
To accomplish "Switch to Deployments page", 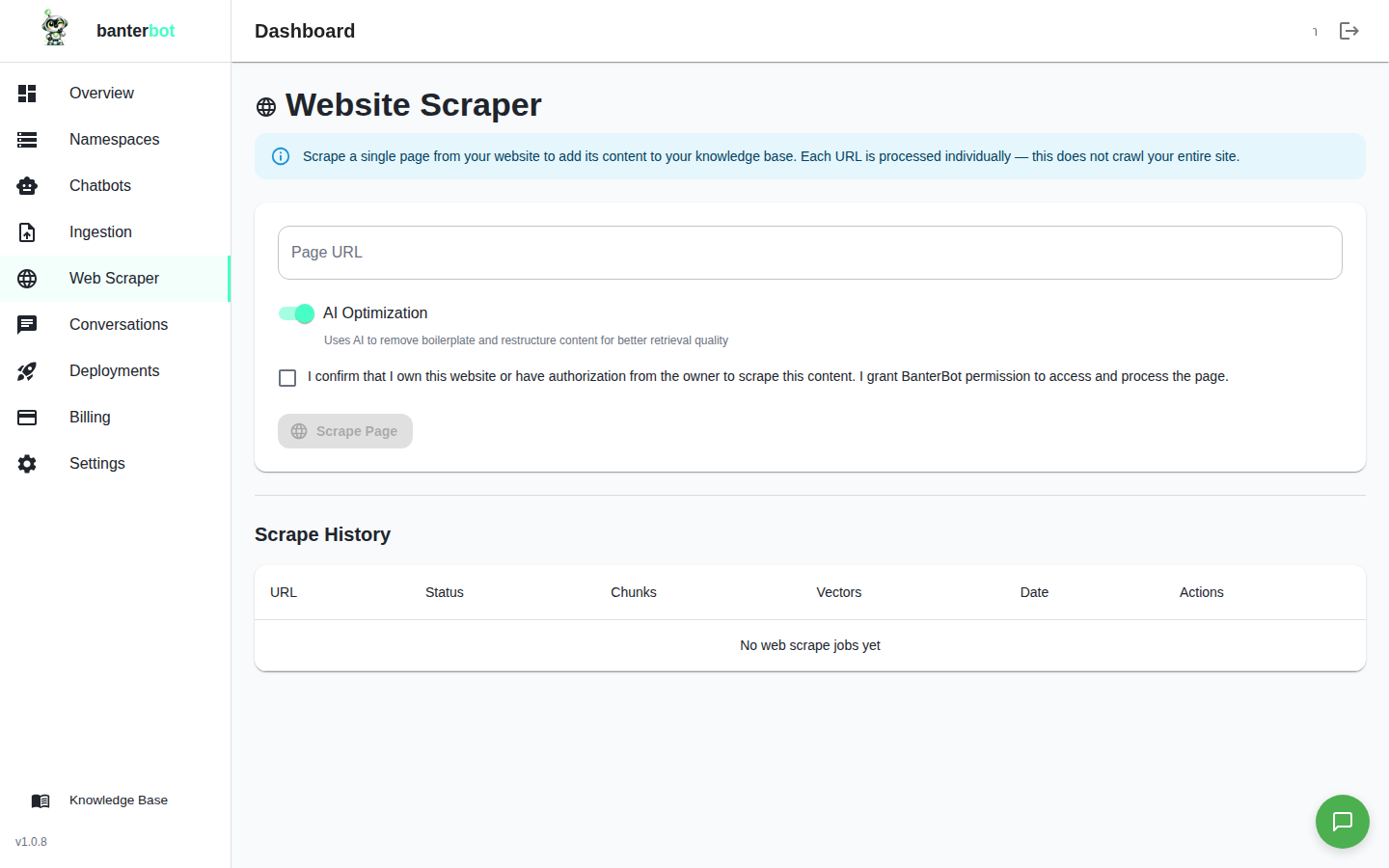I will [115, 371].
